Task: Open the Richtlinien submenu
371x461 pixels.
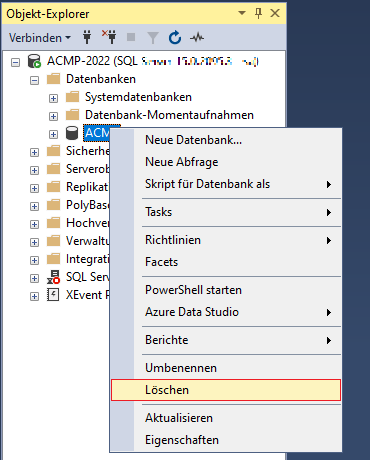Action: coord(226,240)
